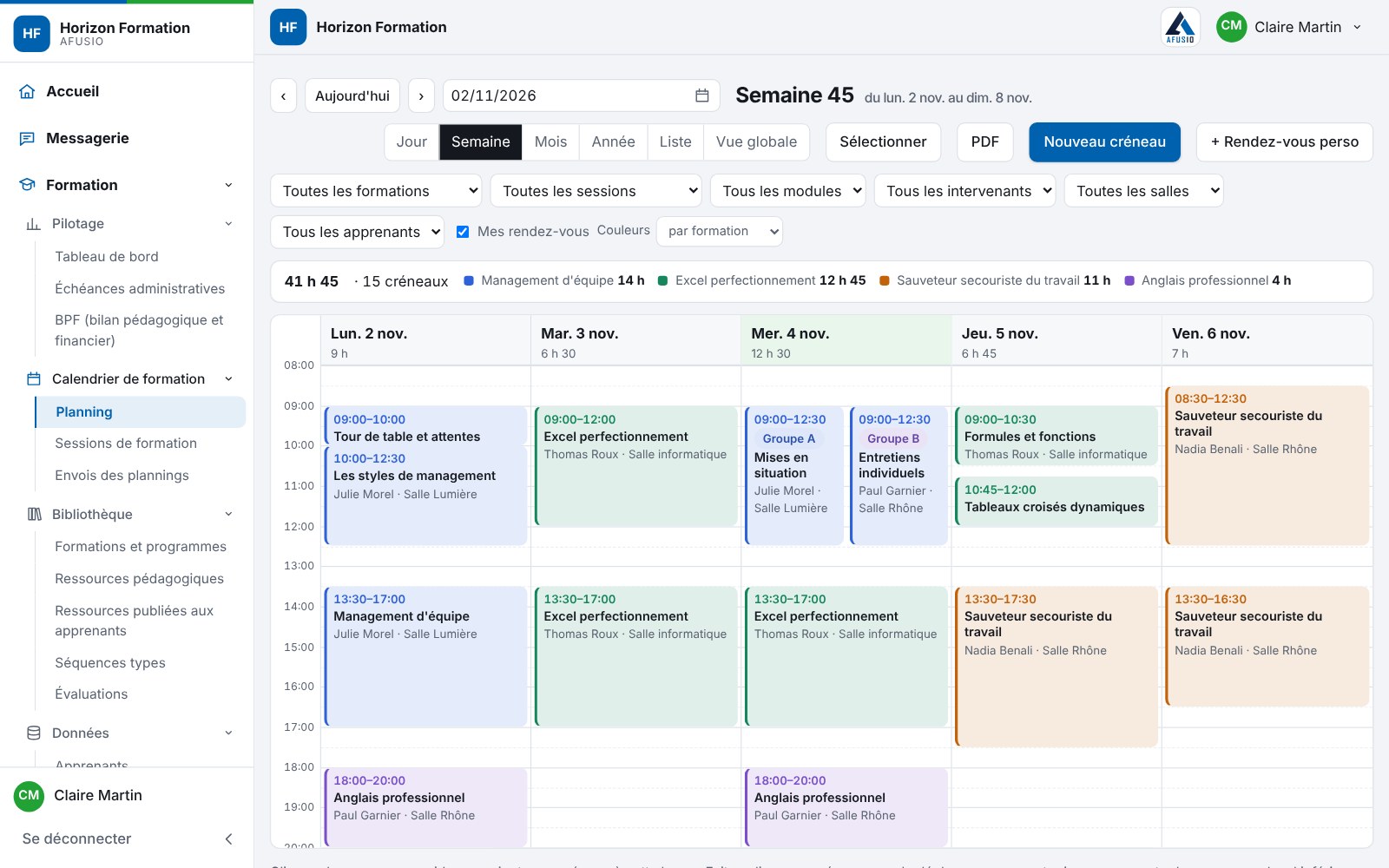Click the Accueil home icon
1389x868 pixels.
coord(27,91)
